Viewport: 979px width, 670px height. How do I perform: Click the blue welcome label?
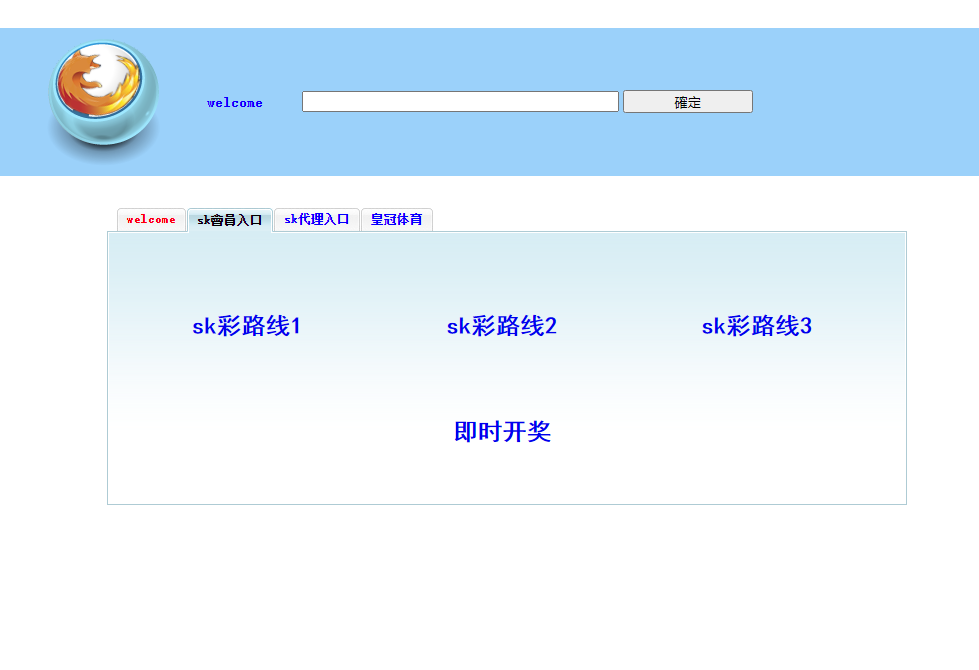[233, 102]
